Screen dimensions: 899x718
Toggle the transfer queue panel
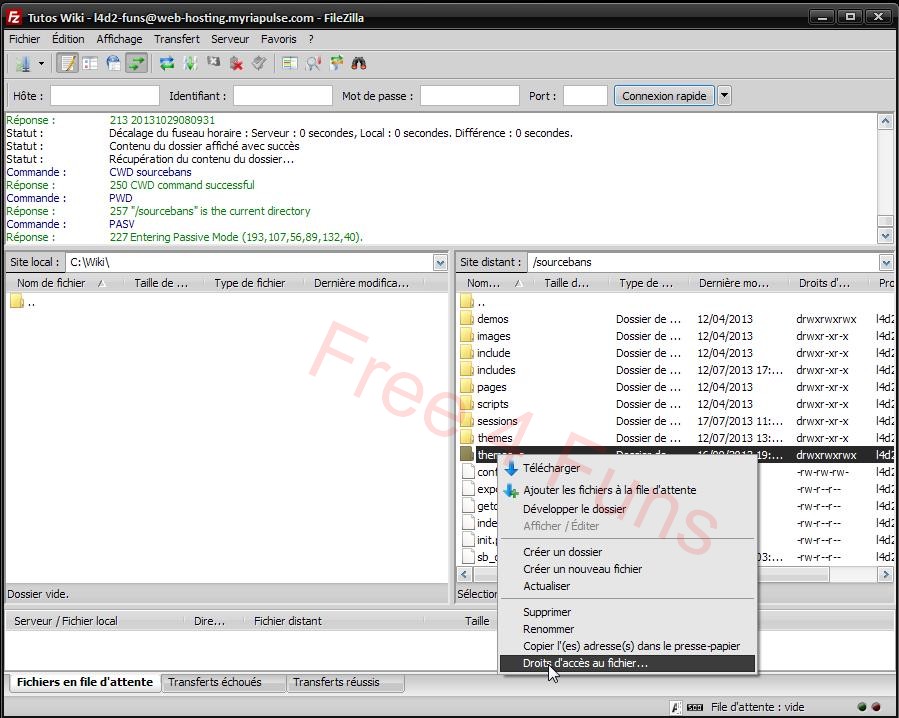pos(137,63)
